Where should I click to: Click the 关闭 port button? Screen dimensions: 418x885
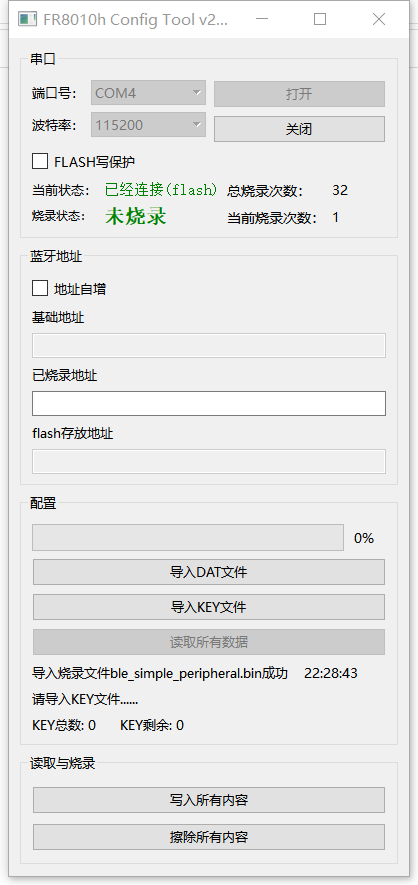click(x=299, y=129)
